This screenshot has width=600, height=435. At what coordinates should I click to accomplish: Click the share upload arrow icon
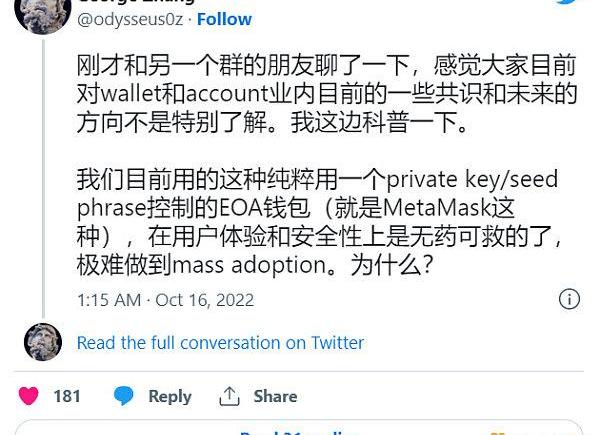(229, 396)
